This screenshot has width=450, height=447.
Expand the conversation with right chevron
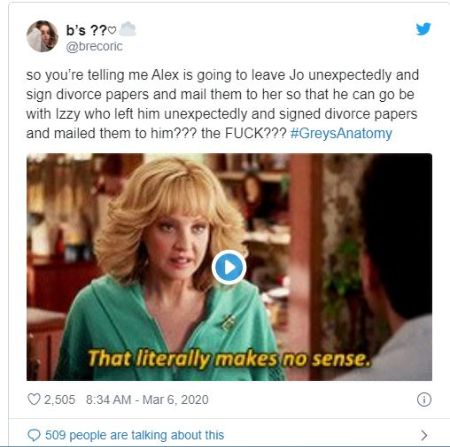pos(424,435)
